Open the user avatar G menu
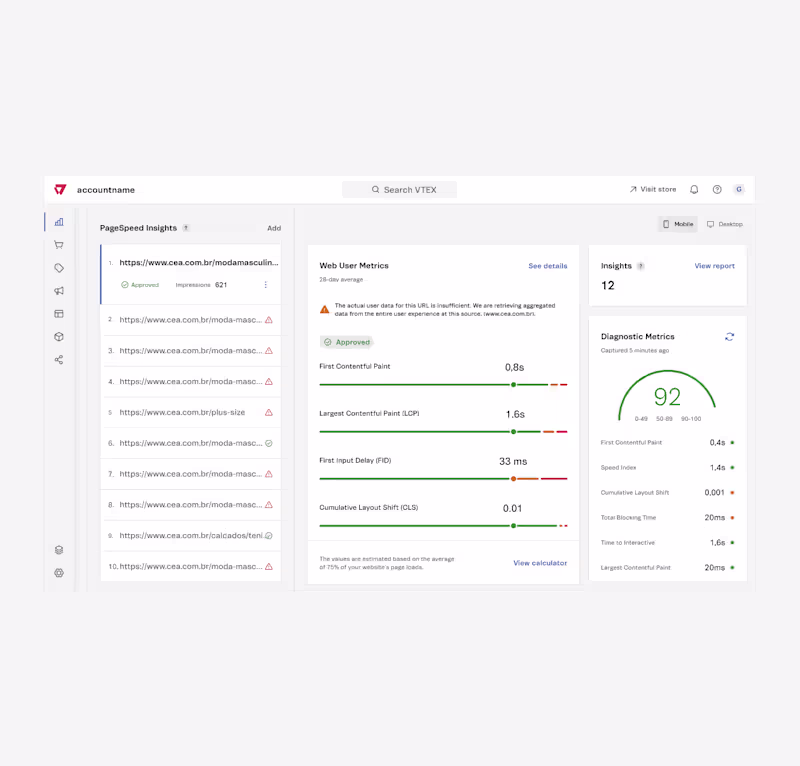The height and width of the screenshot is (766, 800). tap(739, 189)
